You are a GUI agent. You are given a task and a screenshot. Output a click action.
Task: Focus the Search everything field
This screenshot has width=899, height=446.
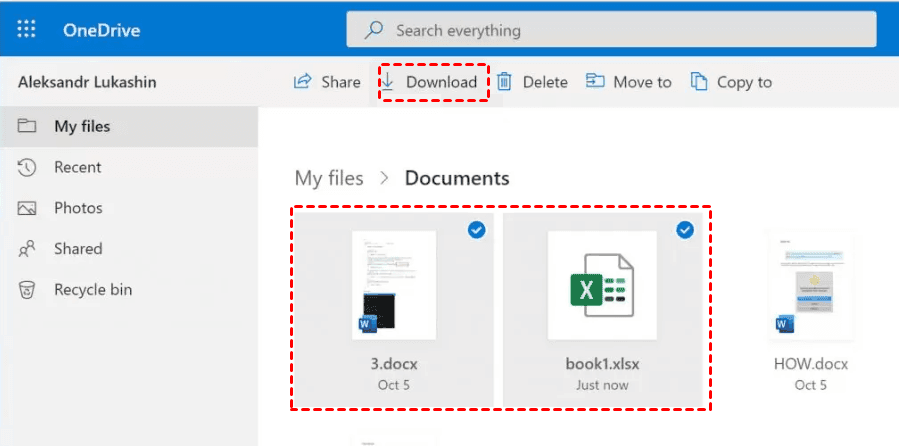pos(611,29)
